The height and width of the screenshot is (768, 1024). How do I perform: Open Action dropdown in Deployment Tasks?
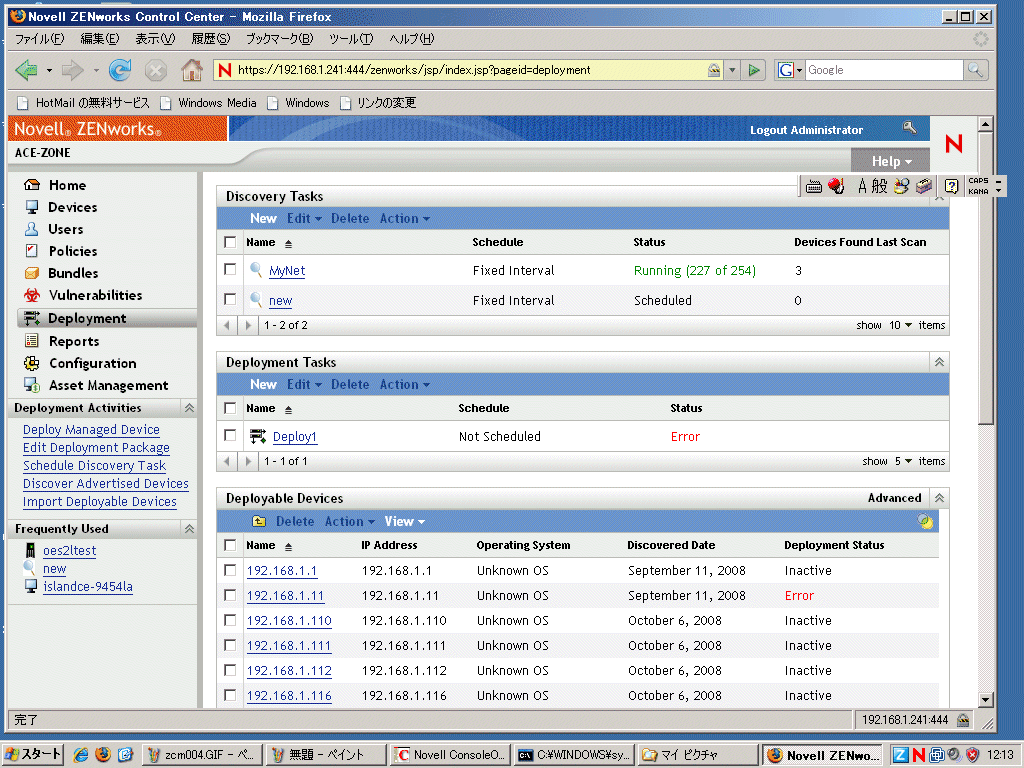(x=405, y=385)
